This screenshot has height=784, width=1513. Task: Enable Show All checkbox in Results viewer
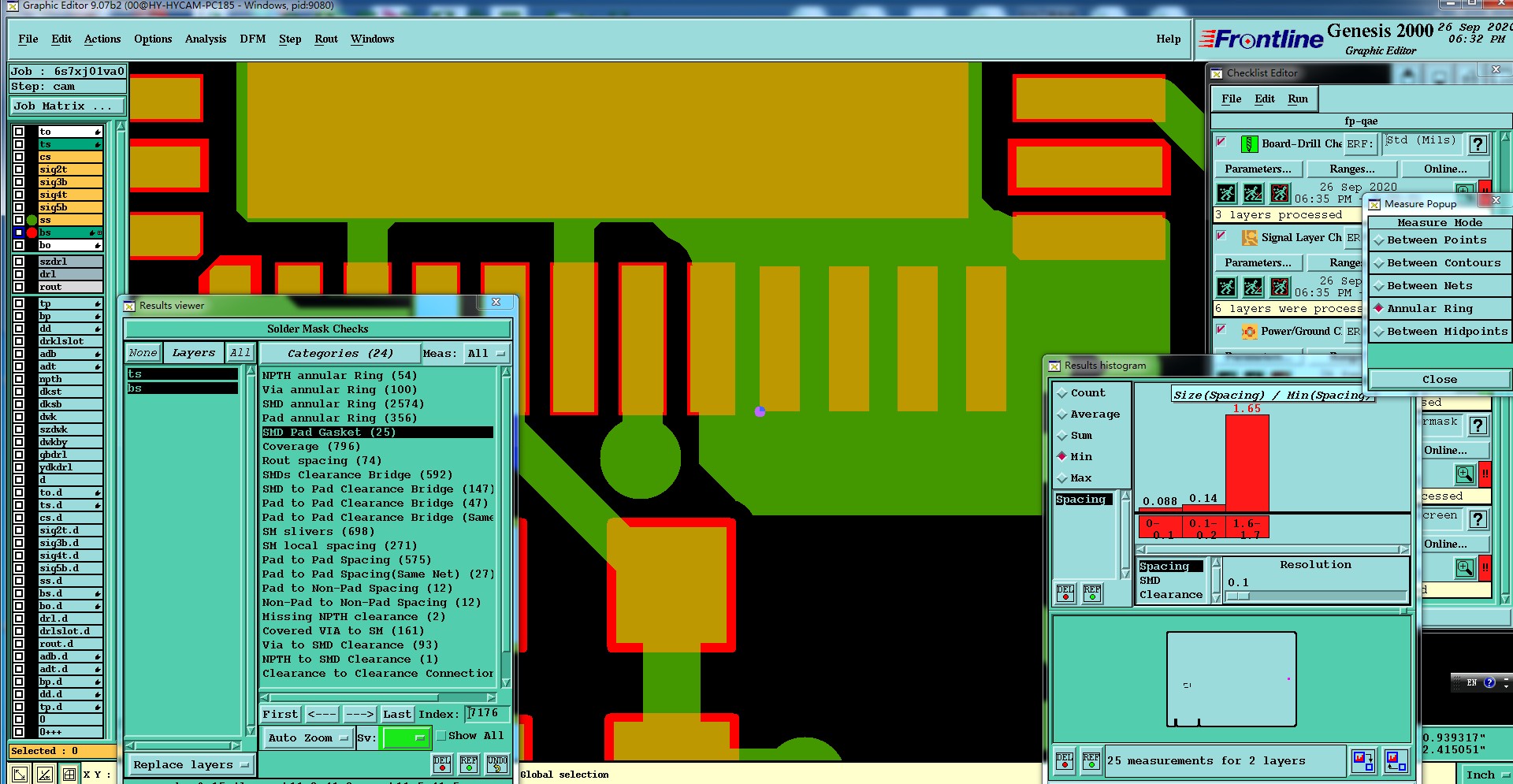coord(441,735)
